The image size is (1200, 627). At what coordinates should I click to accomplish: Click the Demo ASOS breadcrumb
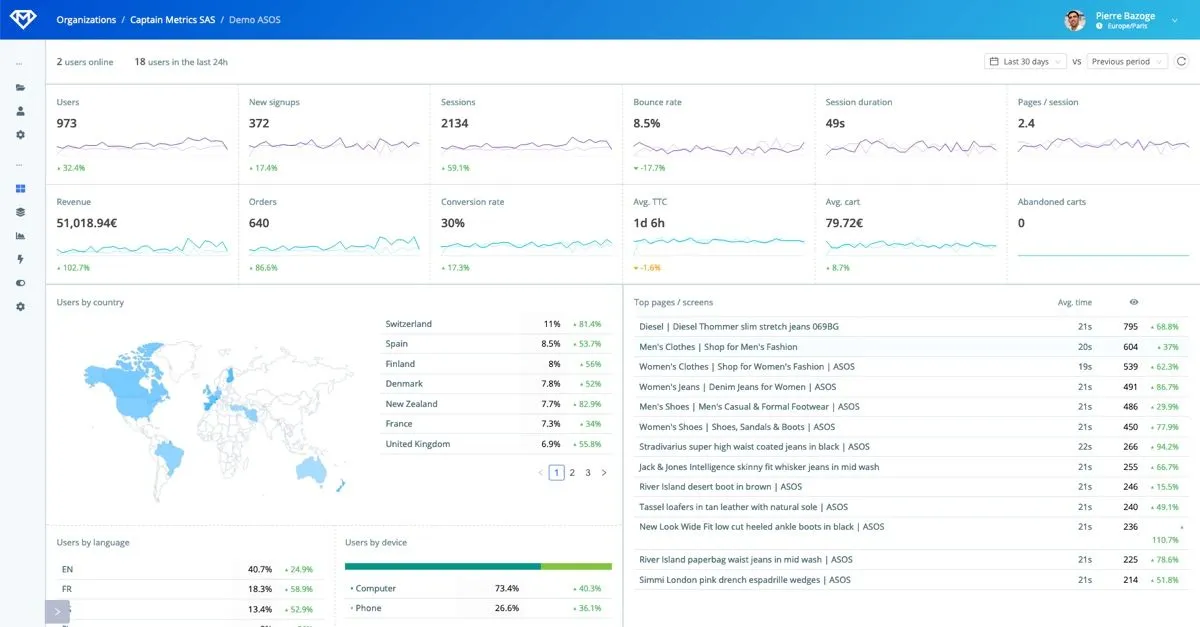click(255, 20)
